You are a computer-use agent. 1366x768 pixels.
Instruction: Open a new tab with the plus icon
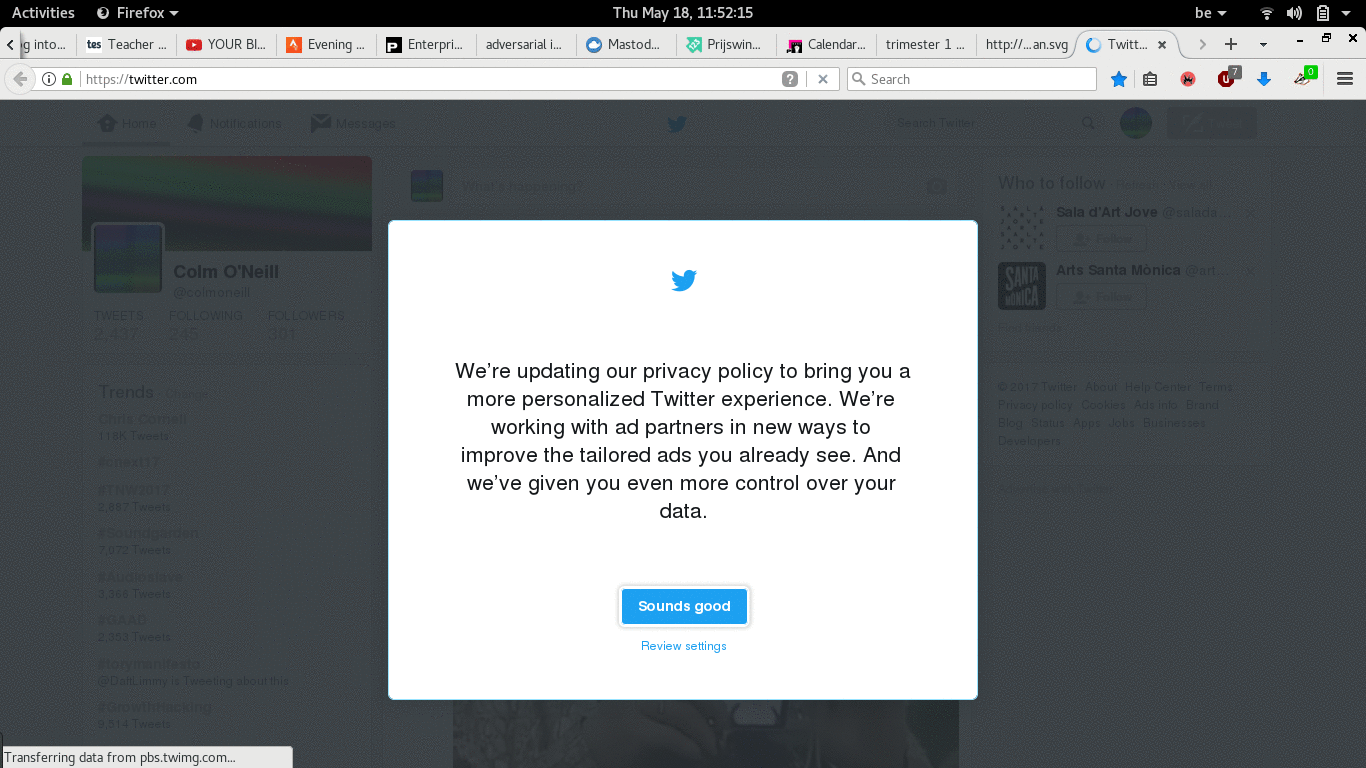pyautogui.click(x=1231, y=44)
